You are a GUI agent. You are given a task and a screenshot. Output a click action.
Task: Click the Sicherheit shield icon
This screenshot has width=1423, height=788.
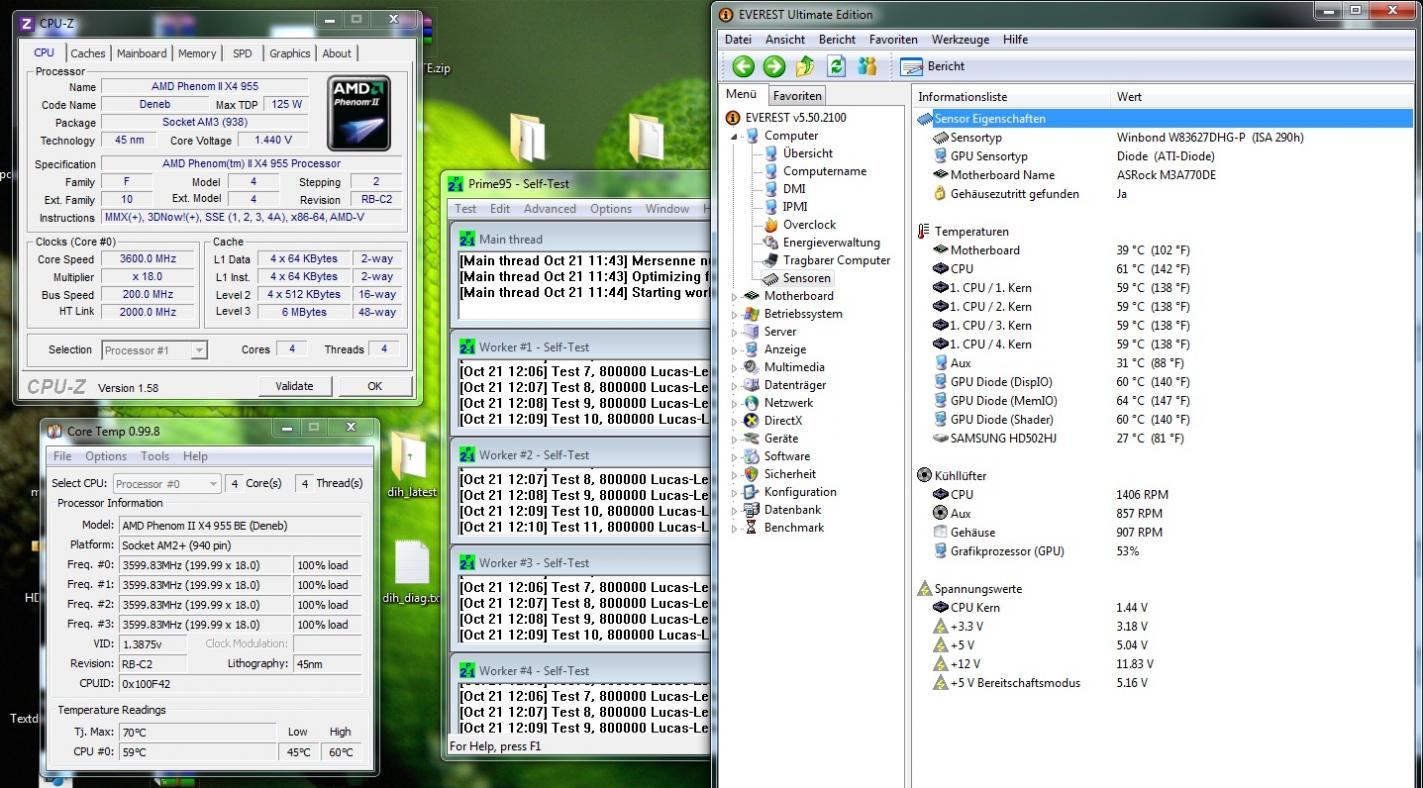point(751,474)
